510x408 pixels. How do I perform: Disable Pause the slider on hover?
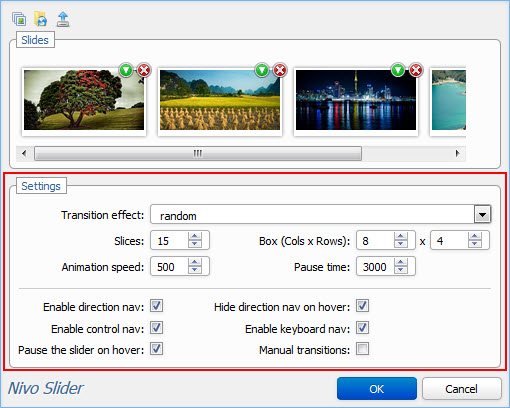click(x=156, y=349)
